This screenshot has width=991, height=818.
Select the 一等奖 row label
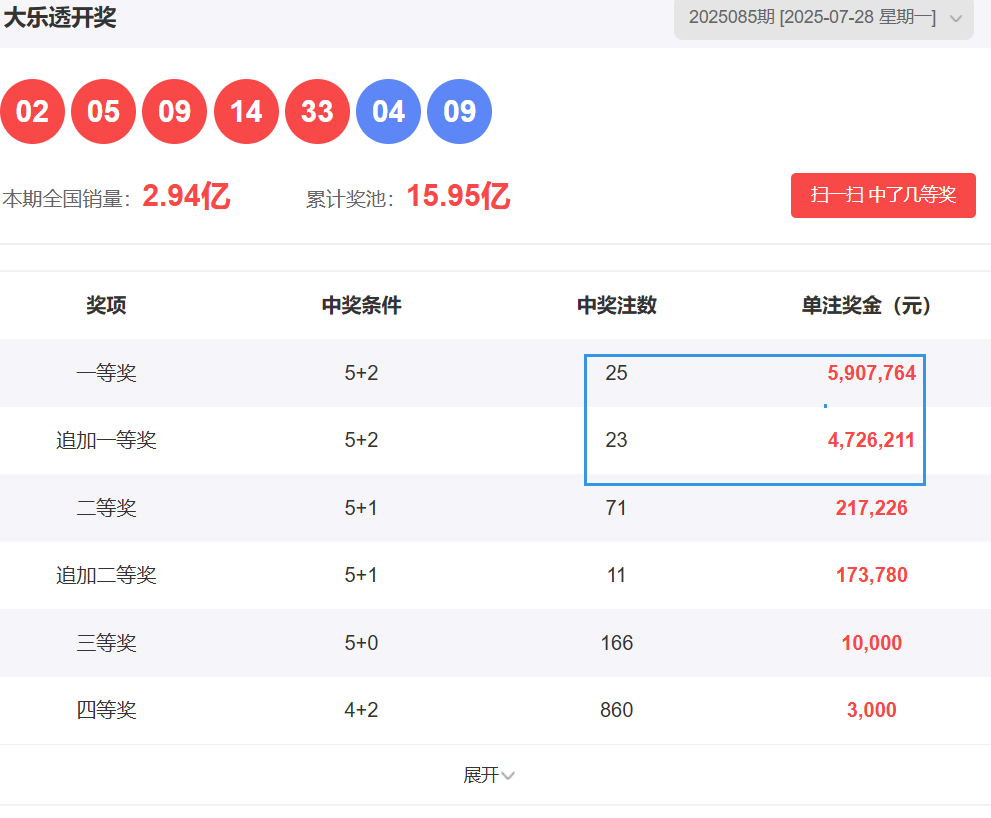pyautogui.click(x=106, y=373)
